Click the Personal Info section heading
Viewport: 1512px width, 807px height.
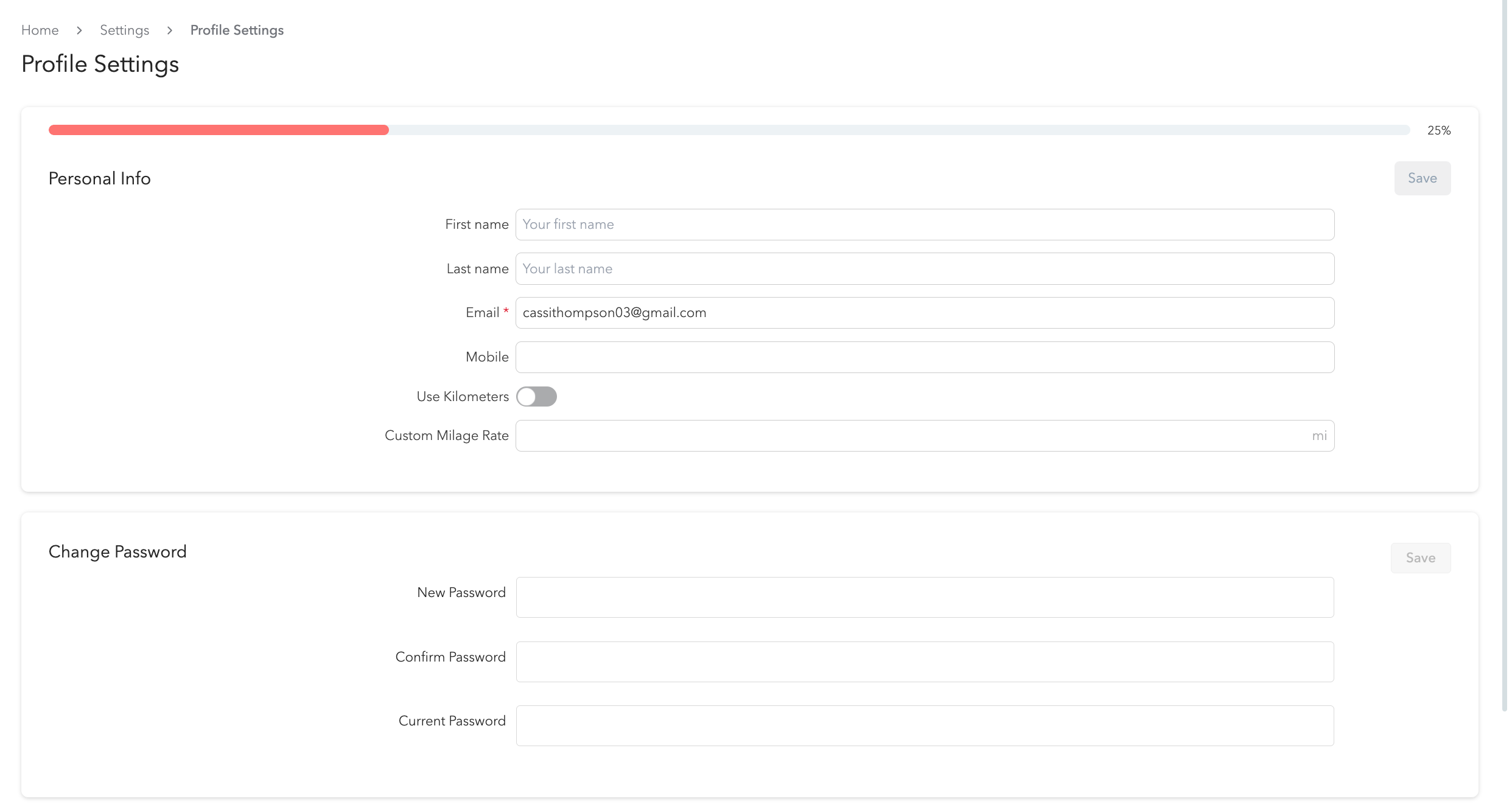click(x=99, y=178)
